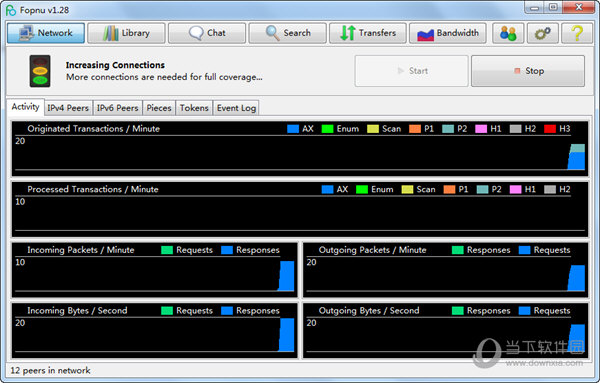This screenshot has height=383, width=600.
Task: Click 'Originated Transactions / Minute' chart title
Action: [x=93, y=129]
